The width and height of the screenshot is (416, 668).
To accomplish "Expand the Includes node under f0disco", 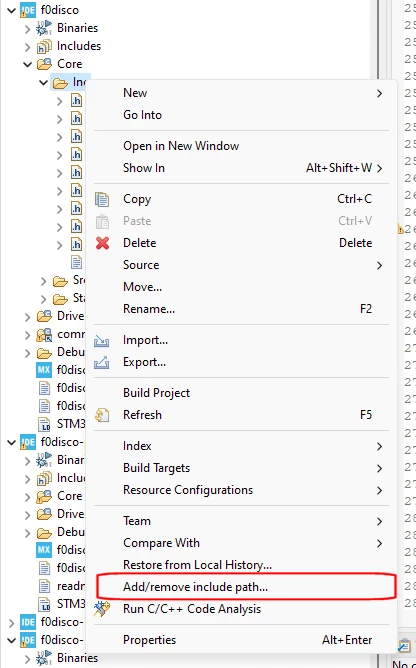I will pos(28,46).
